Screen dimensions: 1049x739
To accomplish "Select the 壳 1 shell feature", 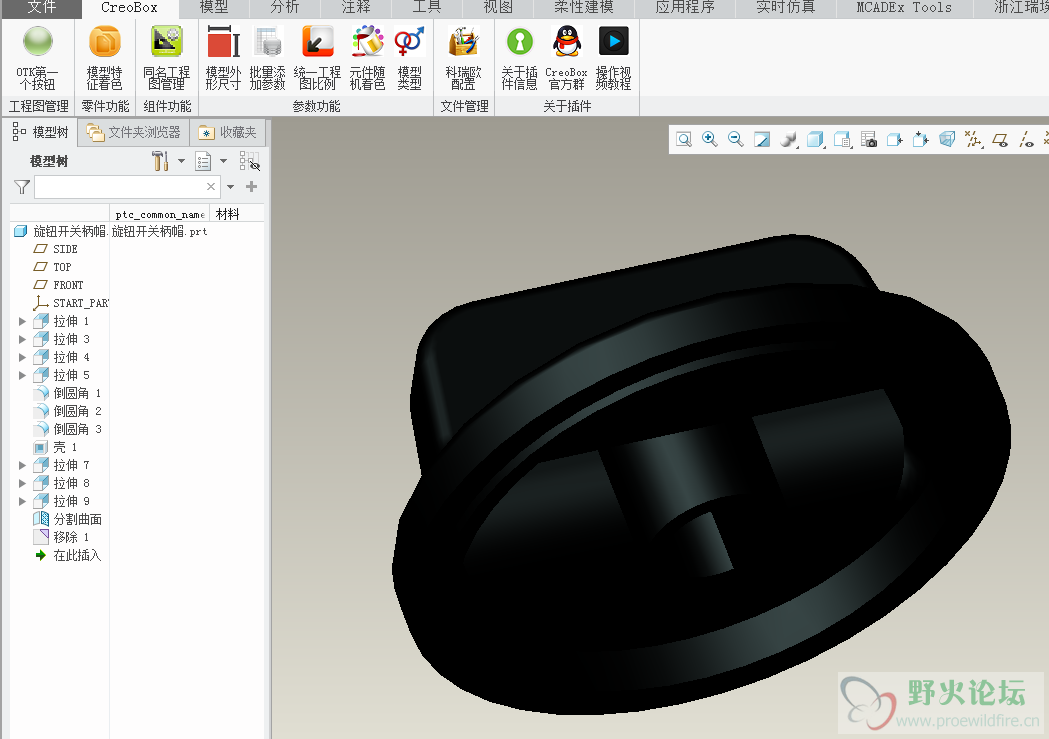I will tap(56, 447).
